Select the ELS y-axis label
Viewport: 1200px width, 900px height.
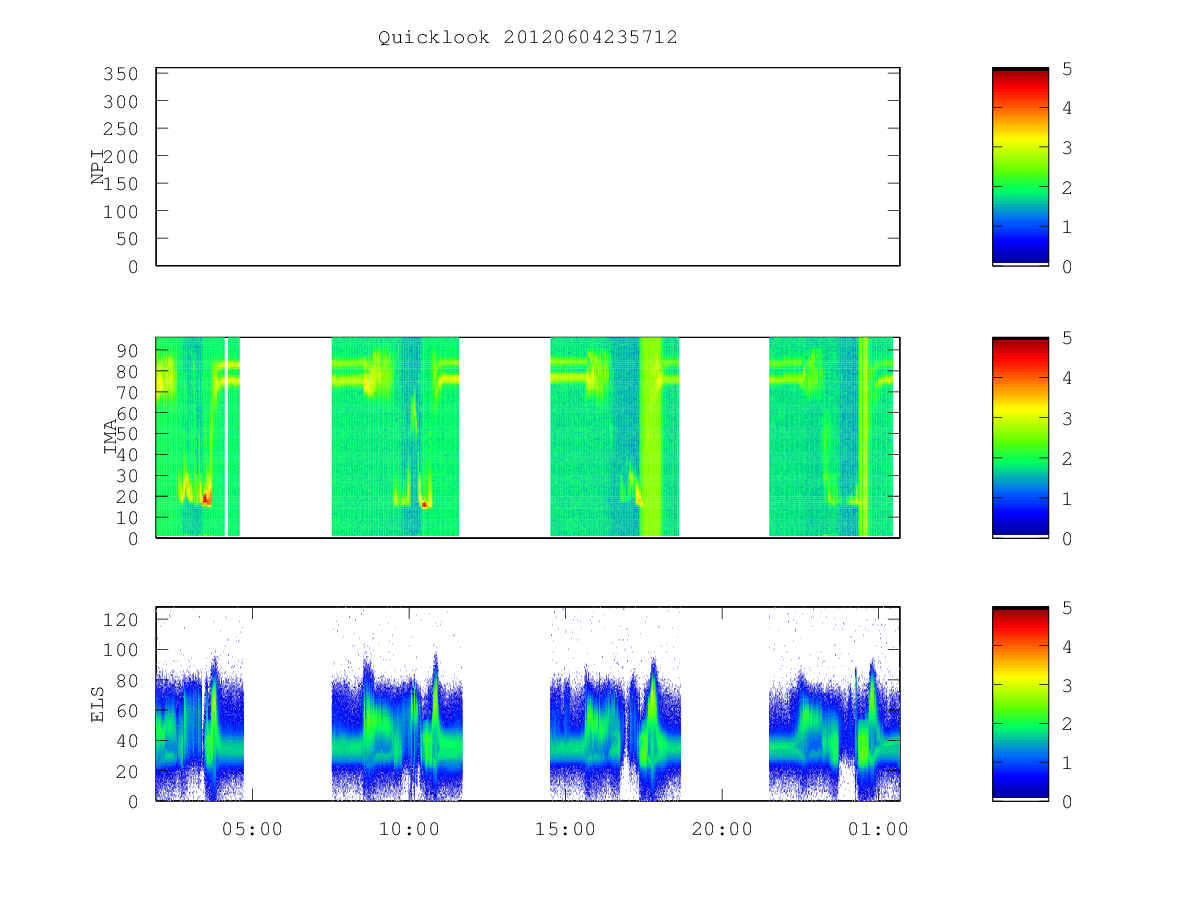[x=98, y=705]
